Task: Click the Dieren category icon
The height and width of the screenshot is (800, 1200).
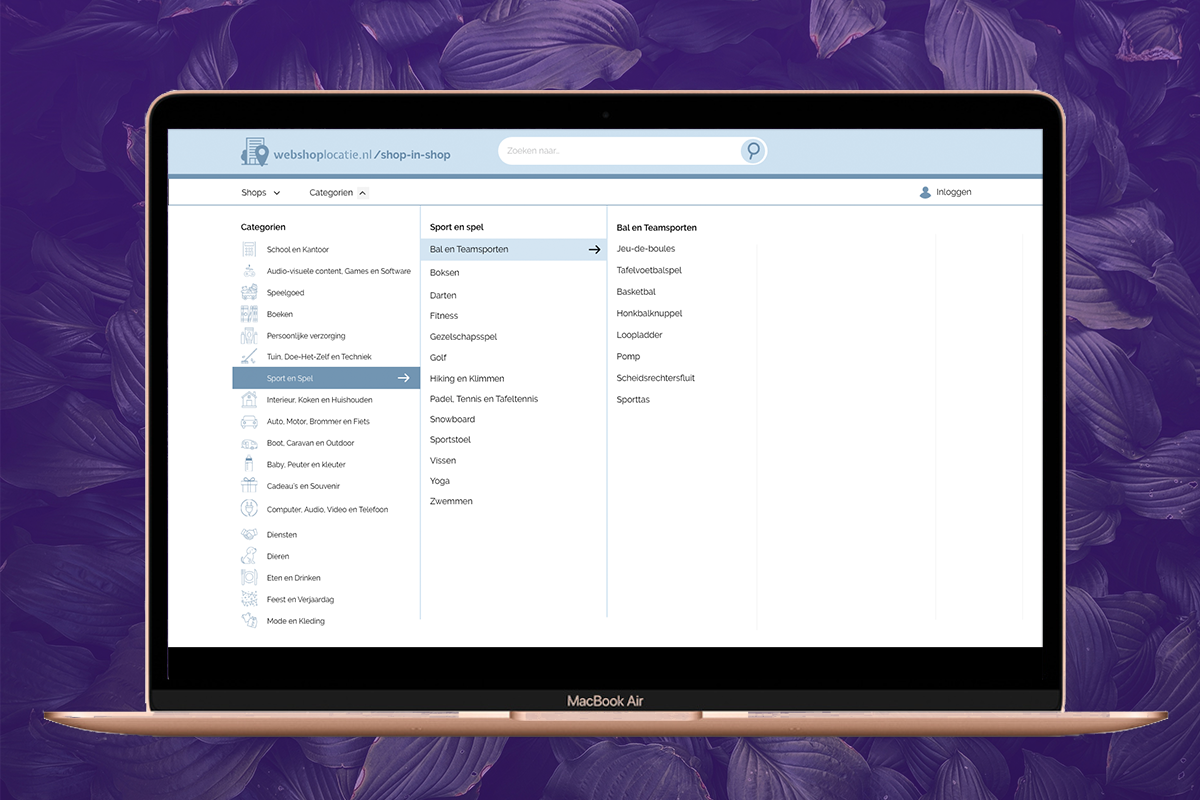Action: (x=249, y=556)
